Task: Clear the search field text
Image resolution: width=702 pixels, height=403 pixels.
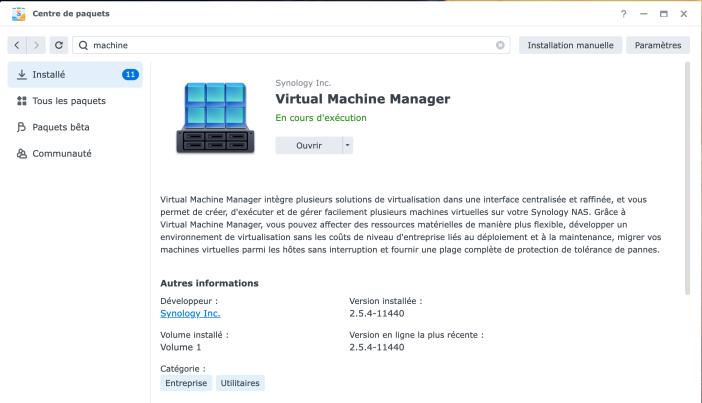Action: click(x=500, y=45)
